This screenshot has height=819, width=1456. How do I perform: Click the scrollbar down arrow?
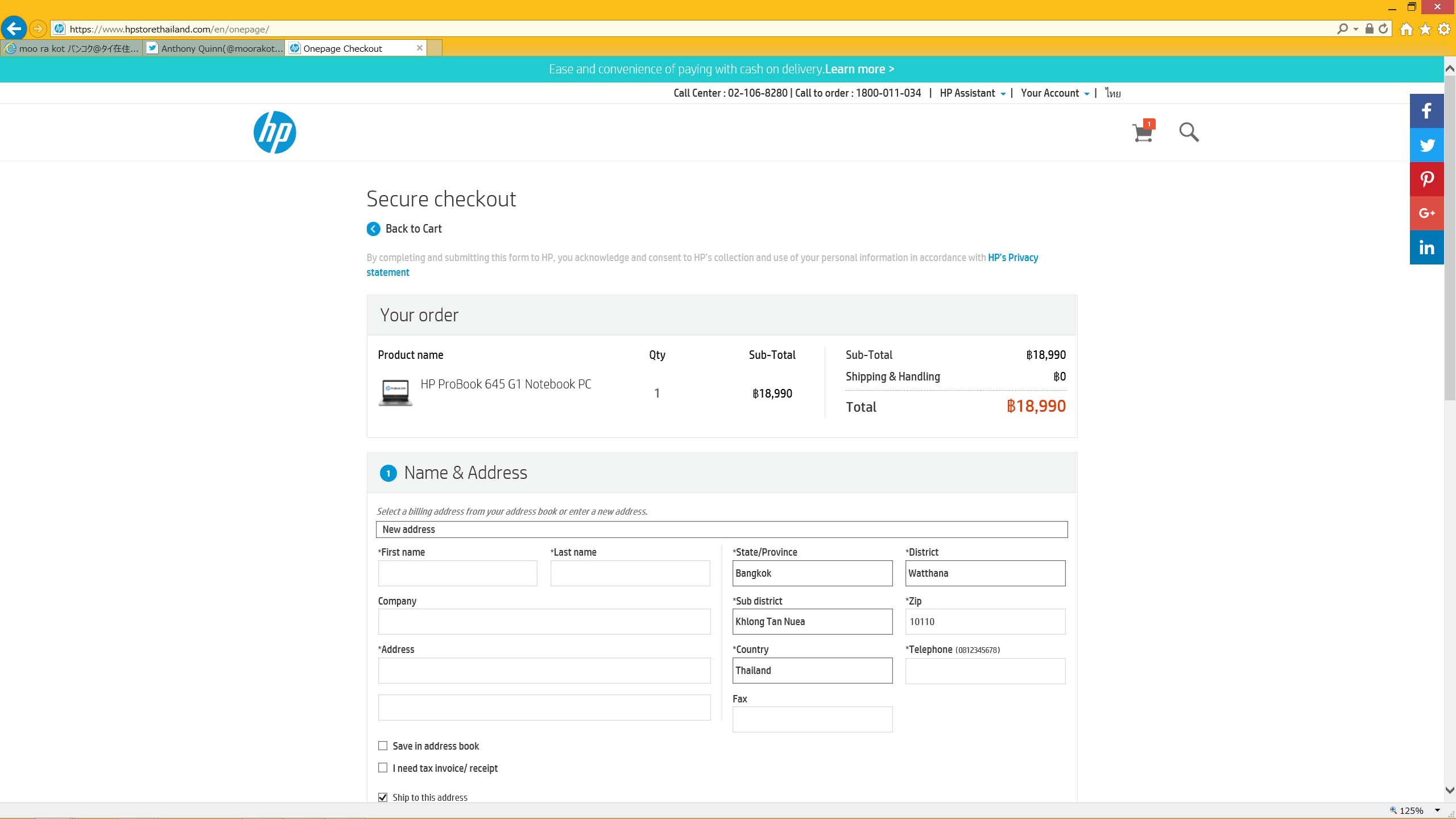click(x=1450, y=790)
